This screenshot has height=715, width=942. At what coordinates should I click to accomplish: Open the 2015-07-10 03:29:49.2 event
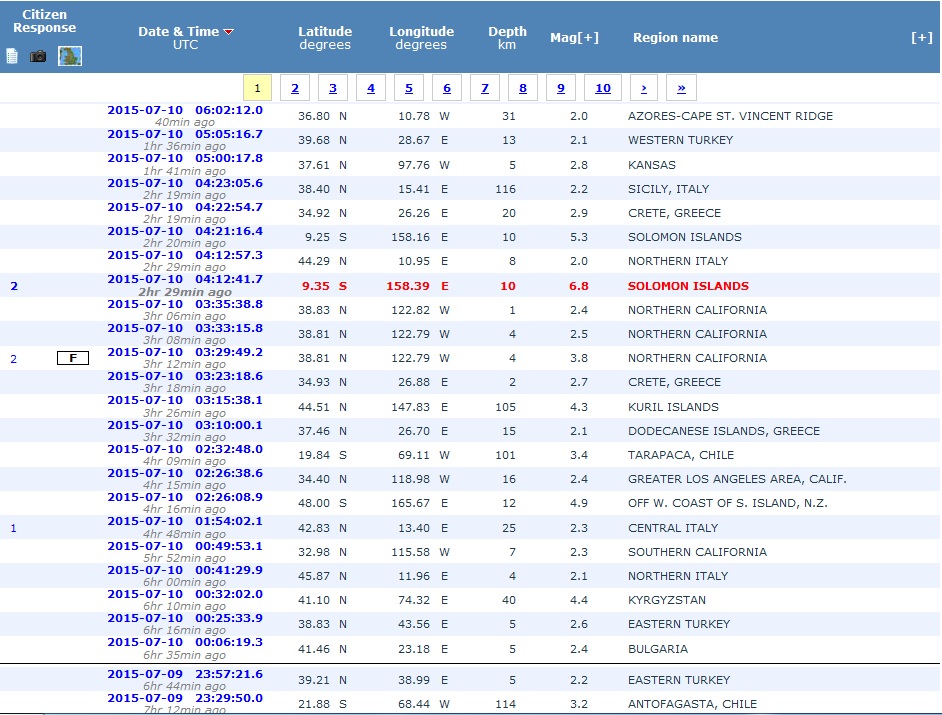tap(185, 352)
